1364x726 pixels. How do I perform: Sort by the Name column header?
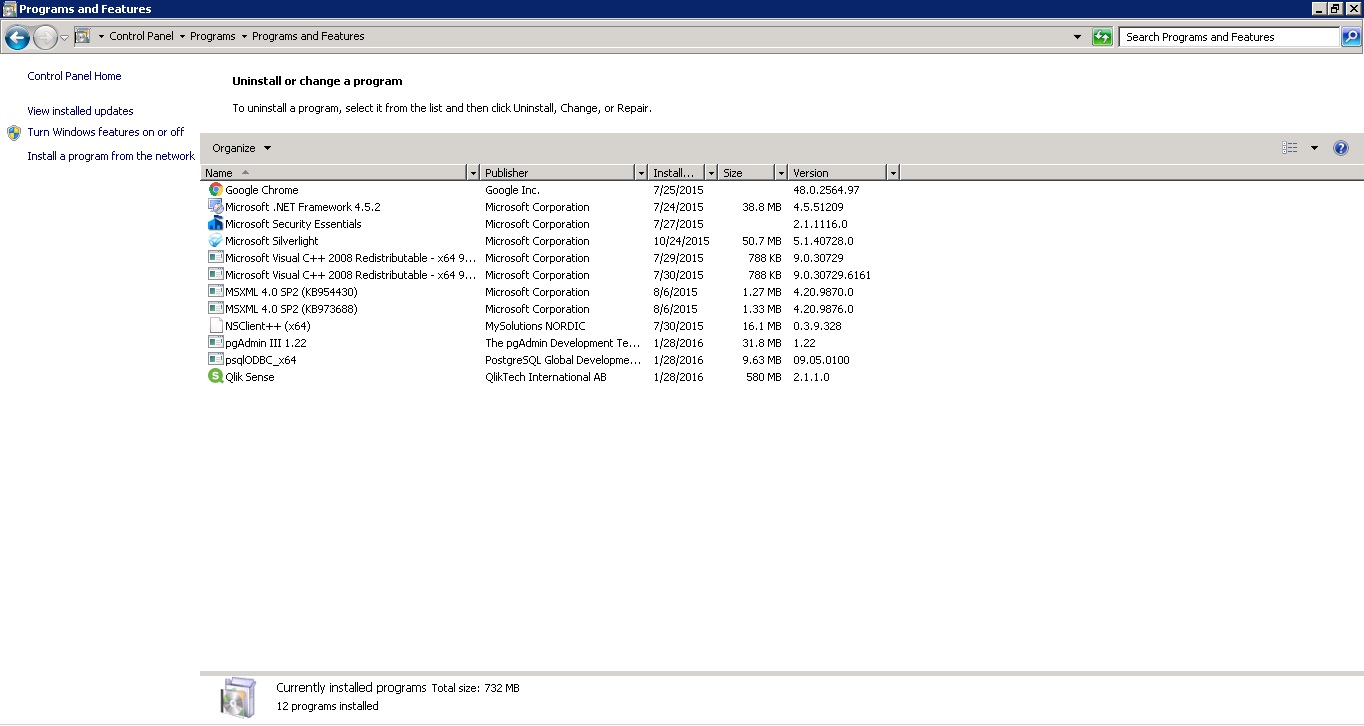click(x=334, y=173)
